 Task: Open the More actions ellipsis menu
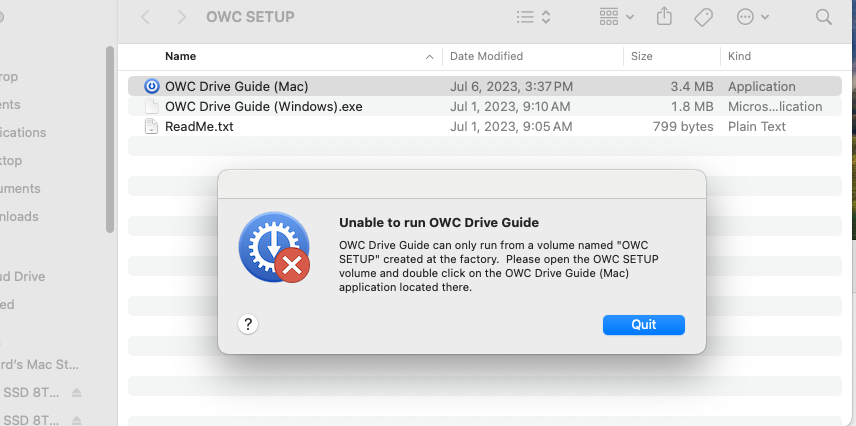tap(753, 17)
